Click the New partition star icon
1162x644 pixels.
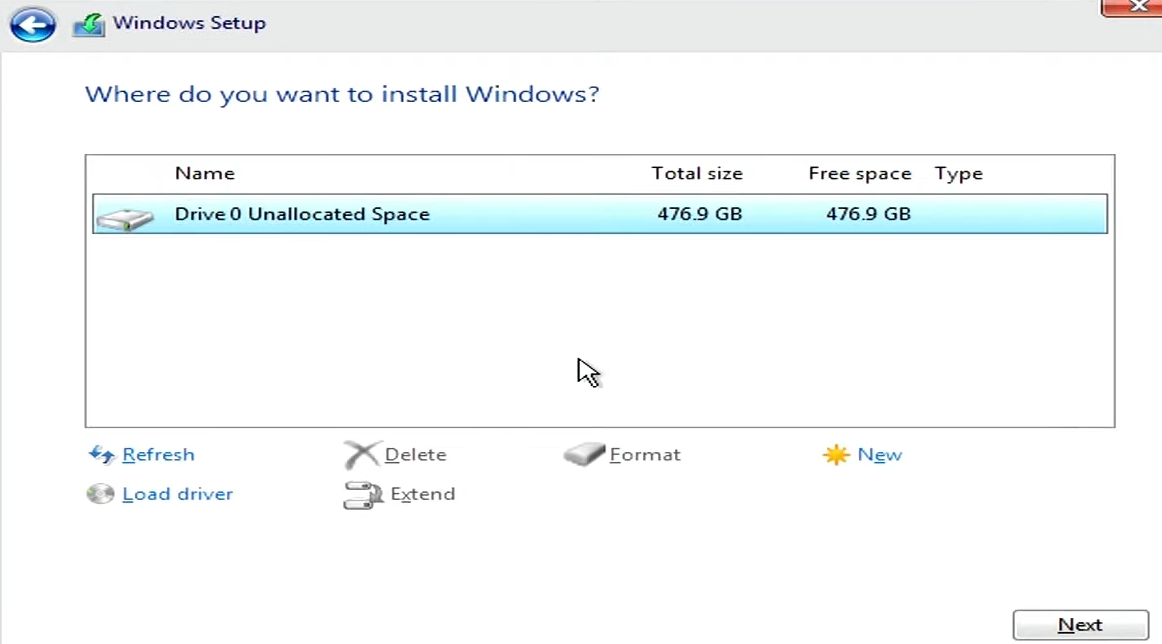tap(835, 454)
